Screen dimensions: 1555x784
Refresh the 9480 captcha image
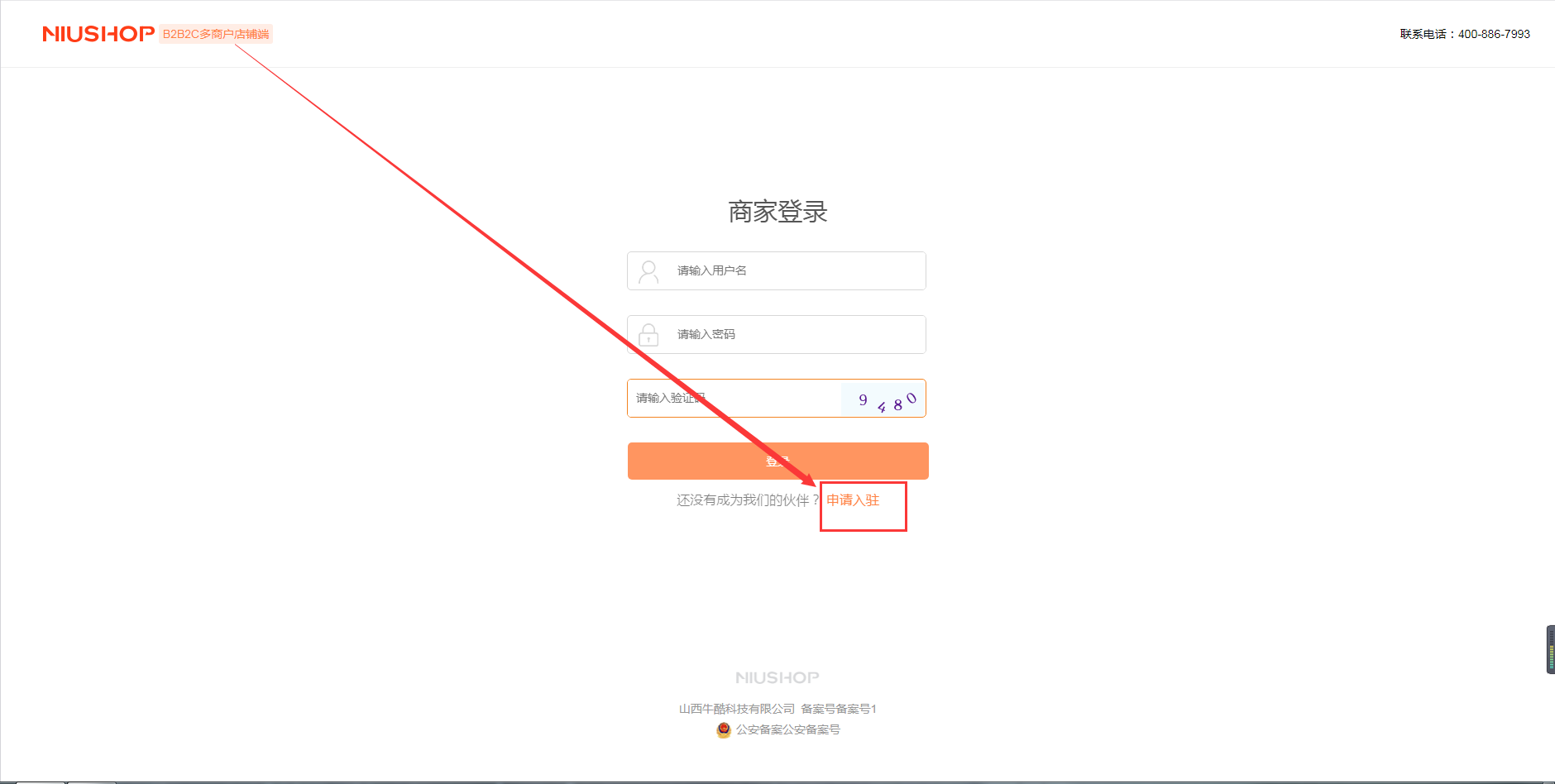883,399
